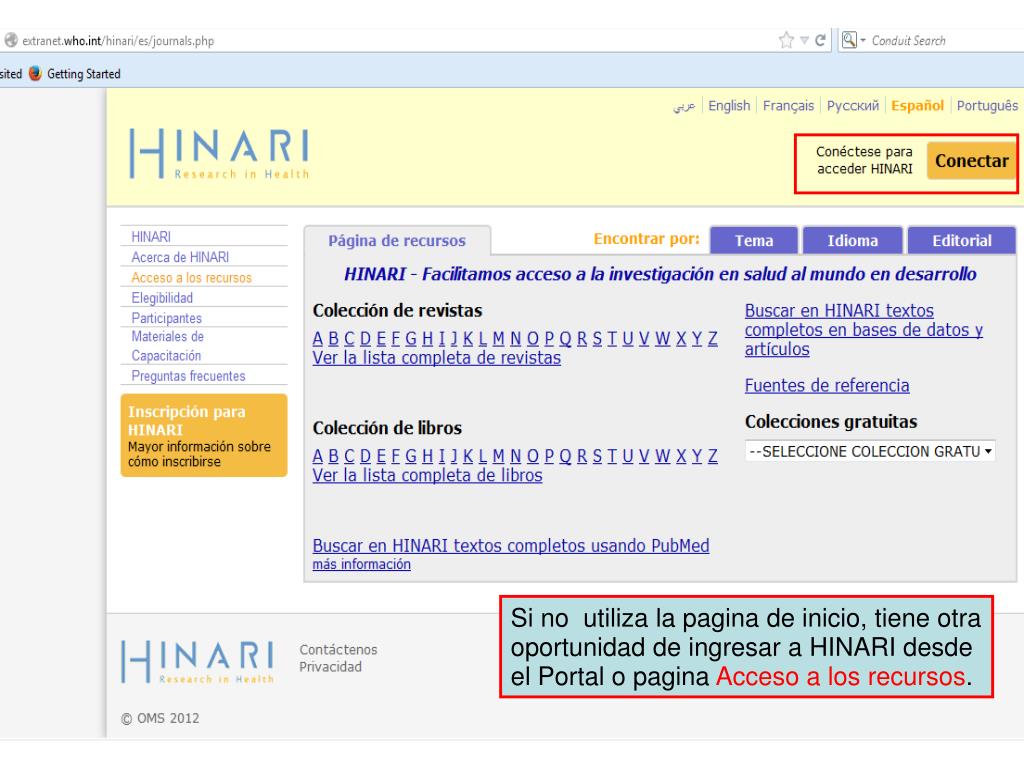Click the HINARI header logo

tap(219, 154)
